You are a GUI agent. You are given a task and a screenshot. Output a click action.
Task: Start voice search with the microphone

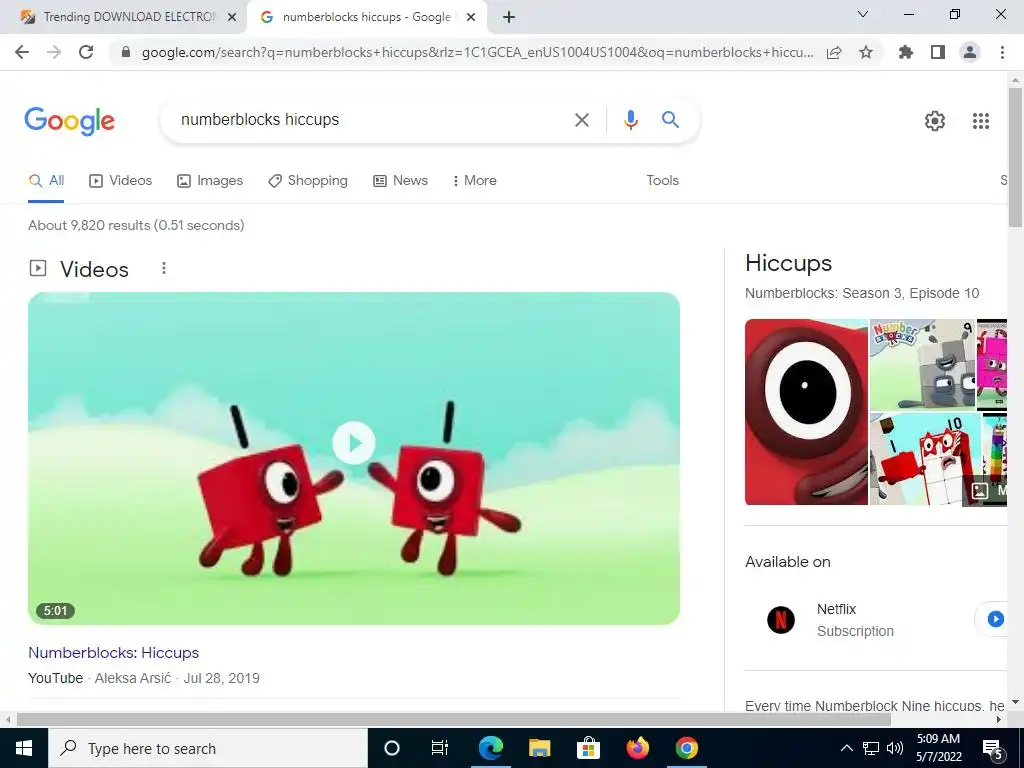[630, 120]
